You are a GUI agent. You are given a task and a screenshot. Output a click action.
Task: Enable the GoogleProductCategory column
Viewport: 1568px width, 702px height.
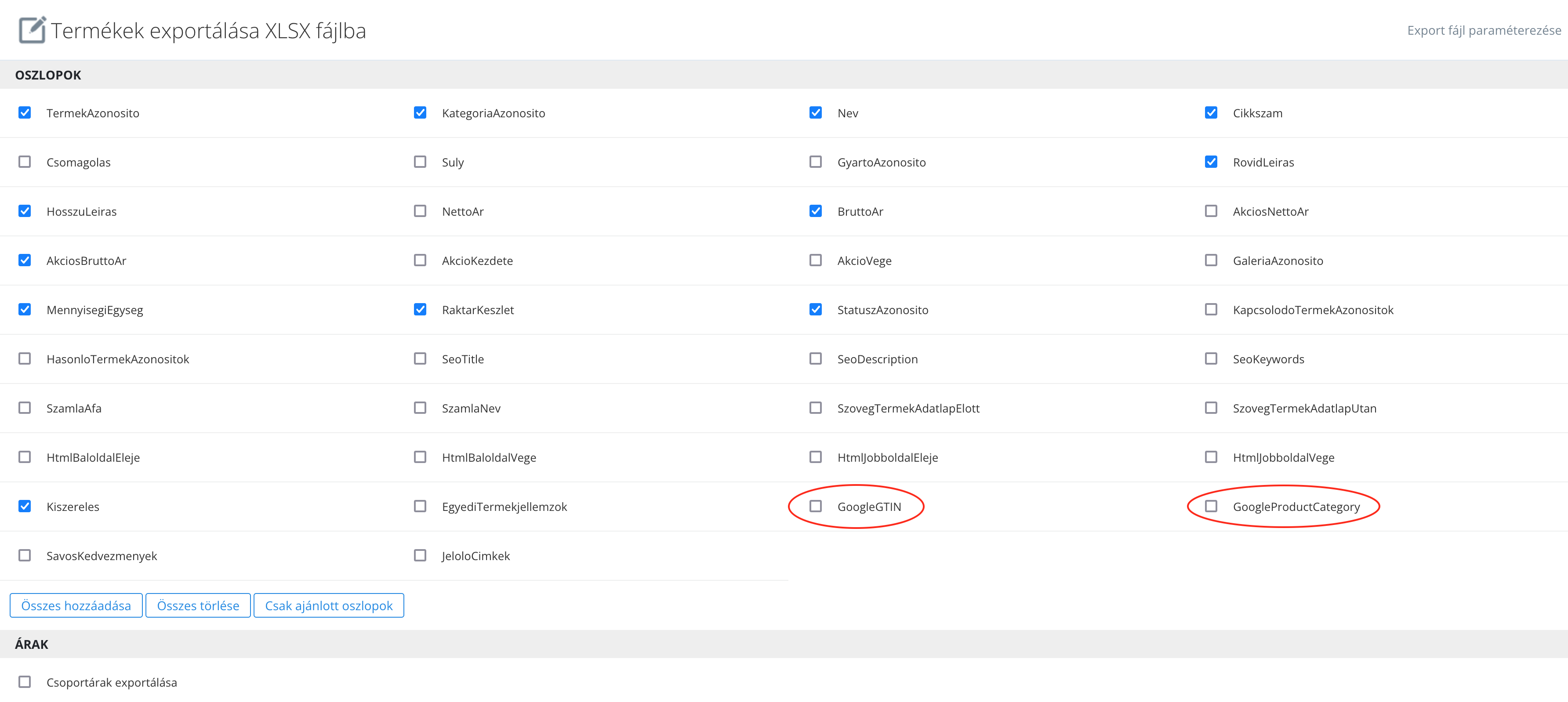[x=1211, y=507]
